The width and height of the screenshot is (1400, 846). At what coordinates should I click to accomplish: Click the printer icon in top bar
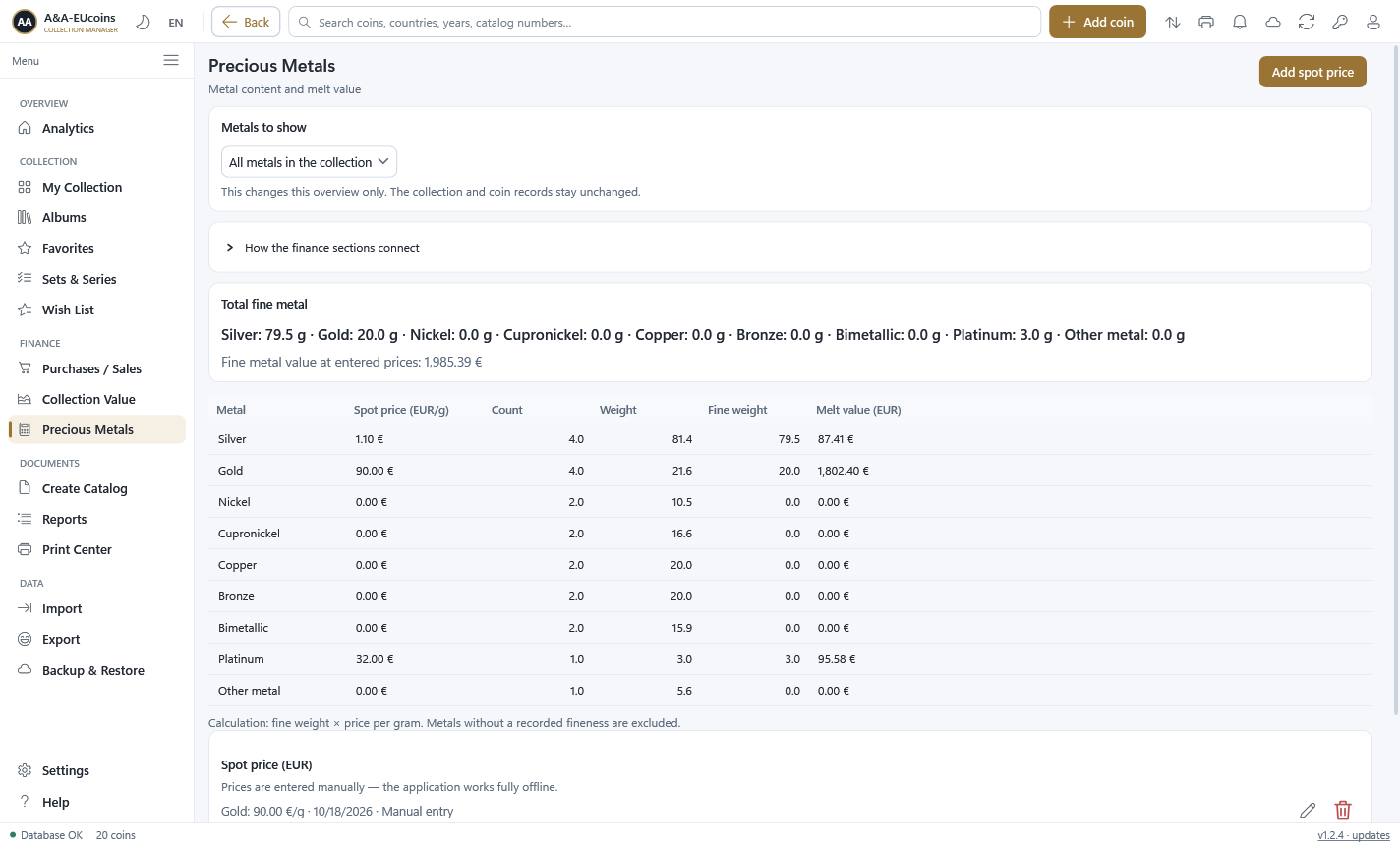1206,22
